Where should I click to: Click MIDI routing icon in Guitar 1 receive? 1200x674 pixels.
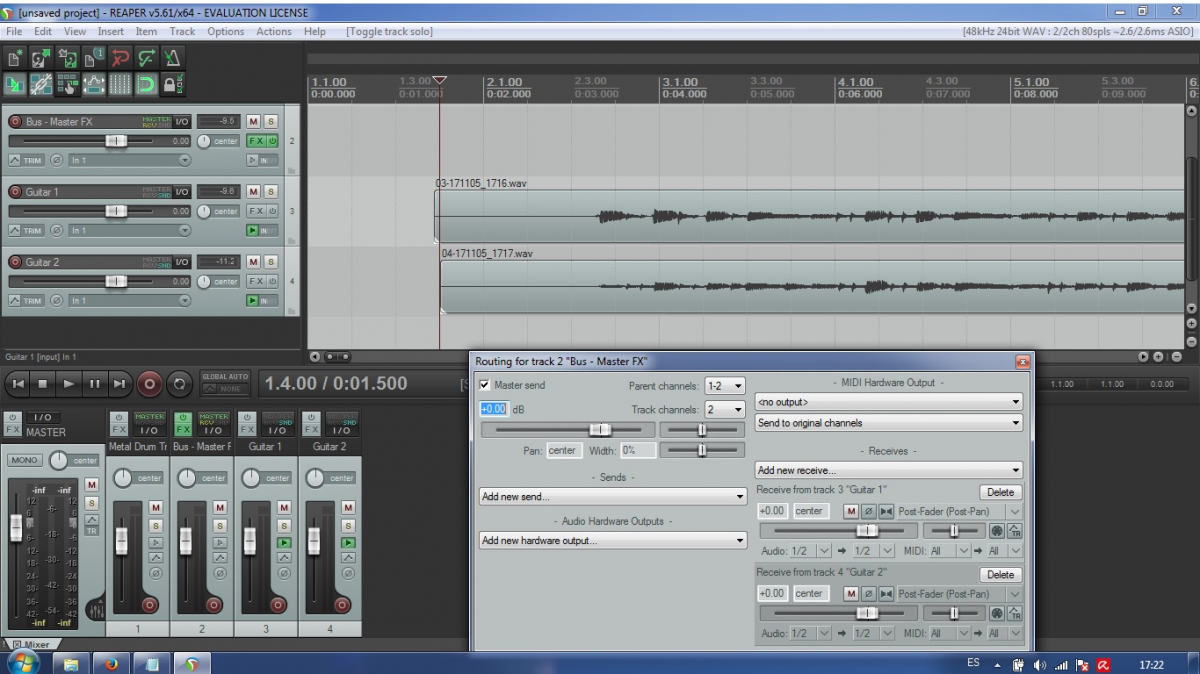tap(997, 531)
